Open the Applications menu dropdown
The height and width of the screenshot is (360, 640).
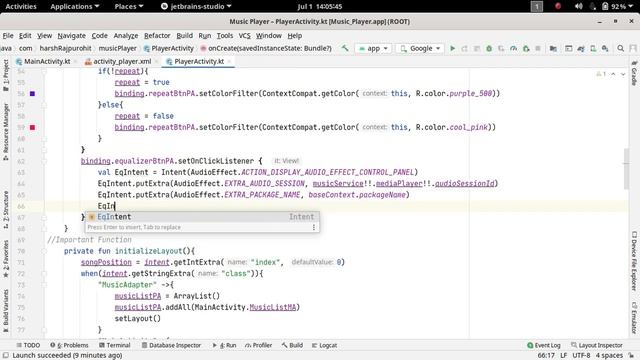75,6
